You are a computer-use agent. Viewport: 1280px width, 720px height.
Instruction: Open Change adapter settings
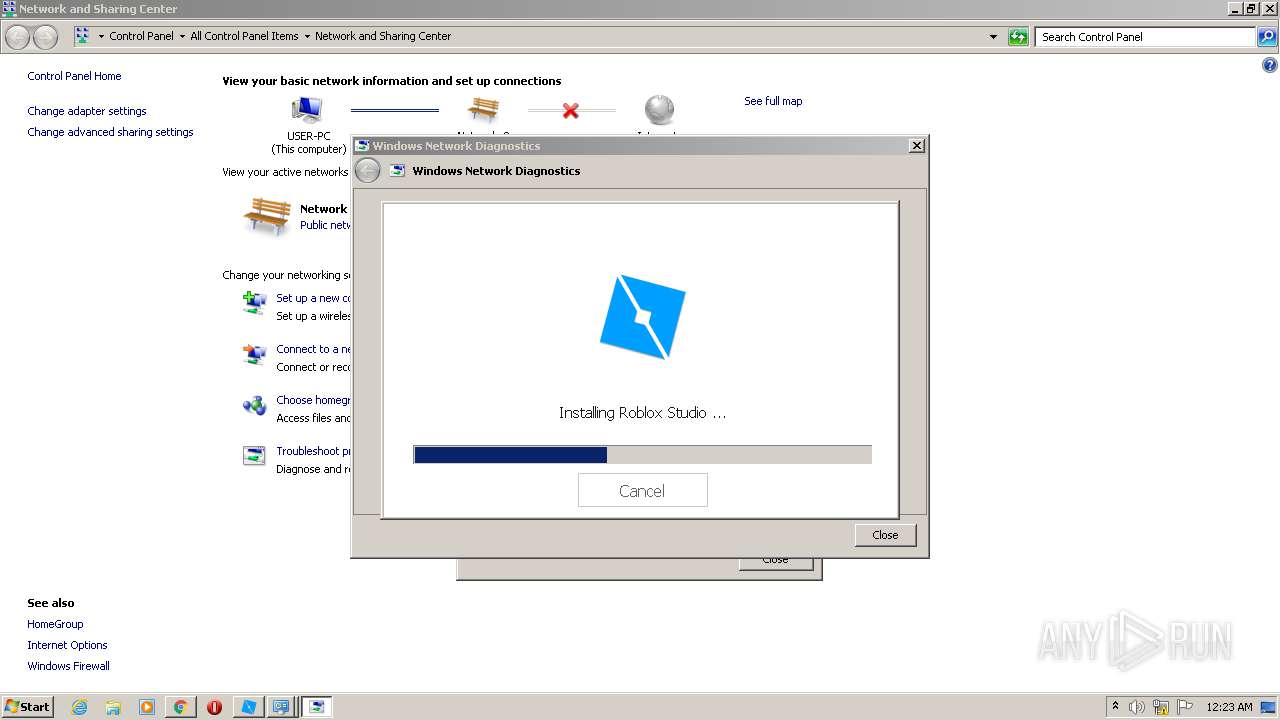[x=87, y=111]
